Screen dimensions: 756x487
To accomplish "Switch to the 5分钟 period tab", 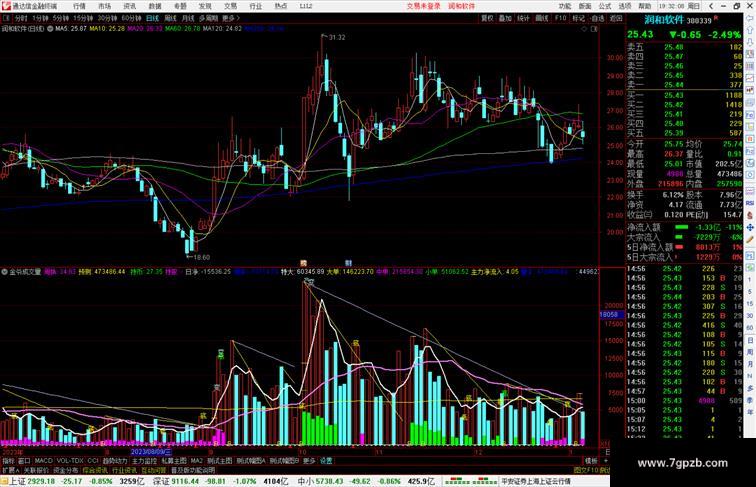I will tap(61, 18).
